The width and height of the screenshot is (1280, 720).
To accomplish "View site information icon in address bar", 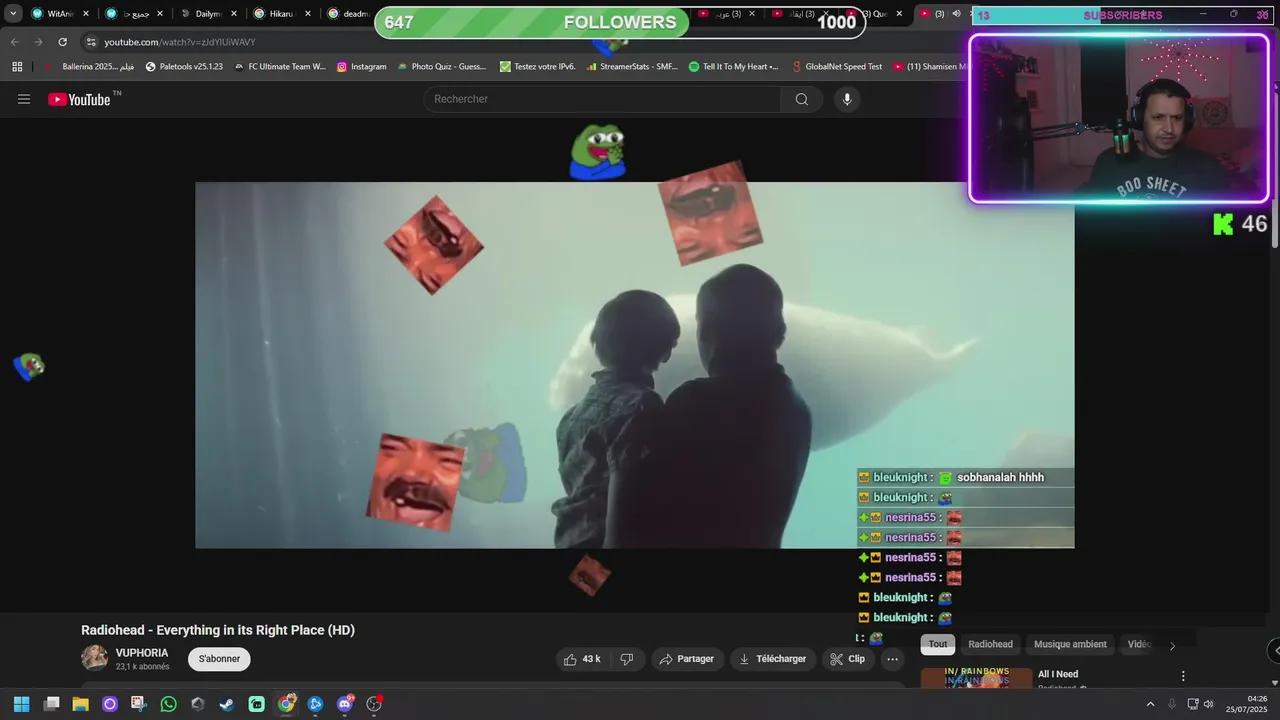I will pos(91,42).
